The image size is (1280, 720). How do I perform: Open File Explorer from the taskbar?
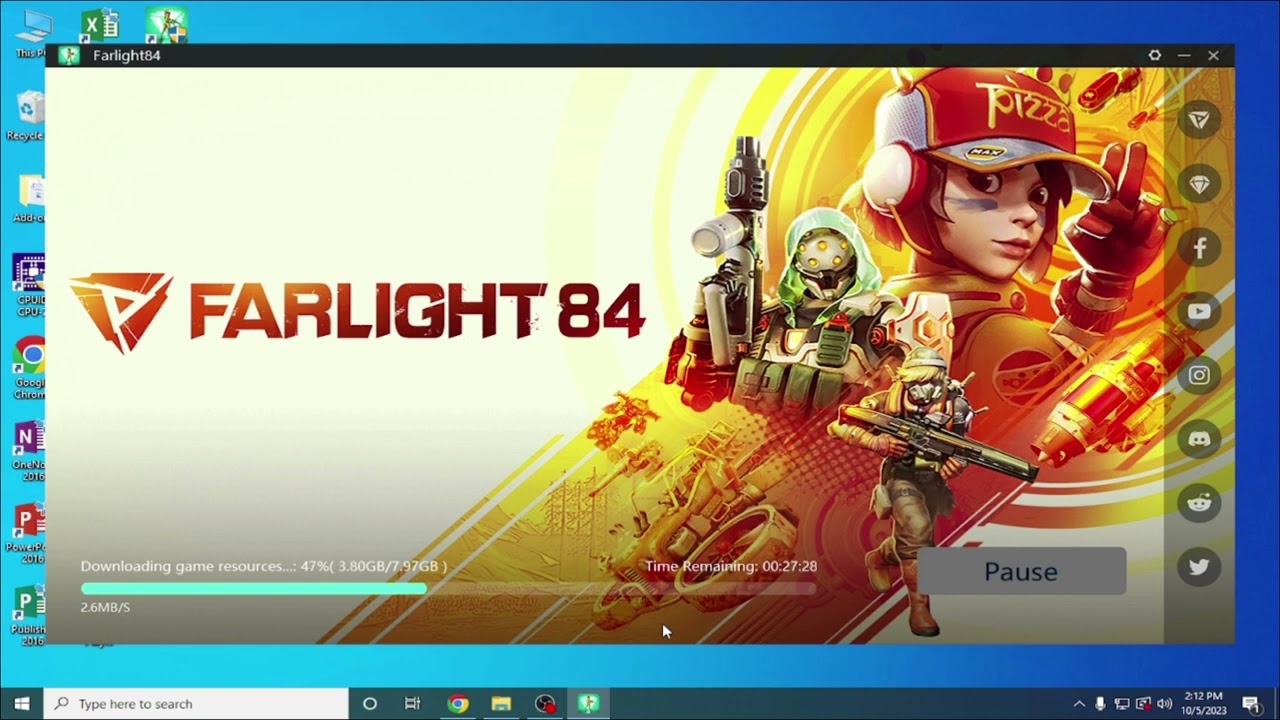click(501, 704)
